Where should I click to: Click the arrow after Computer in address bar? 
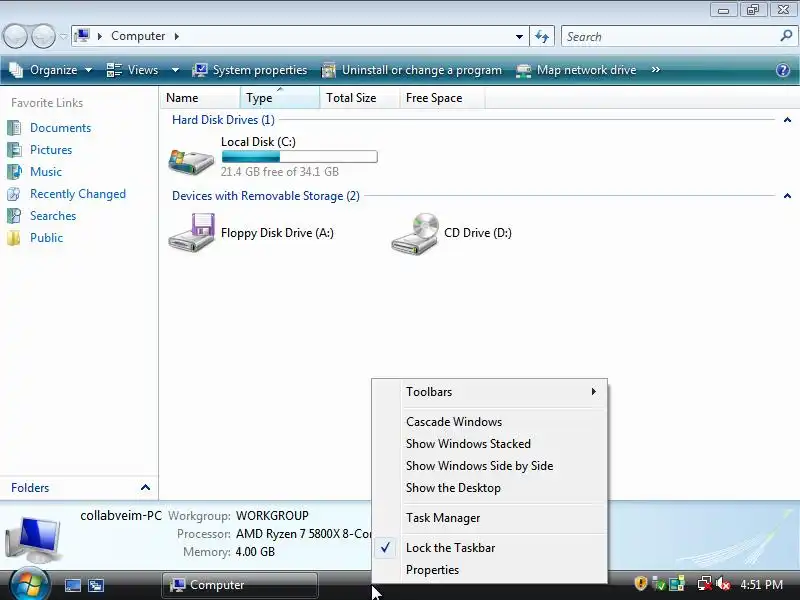pos(177,36)
